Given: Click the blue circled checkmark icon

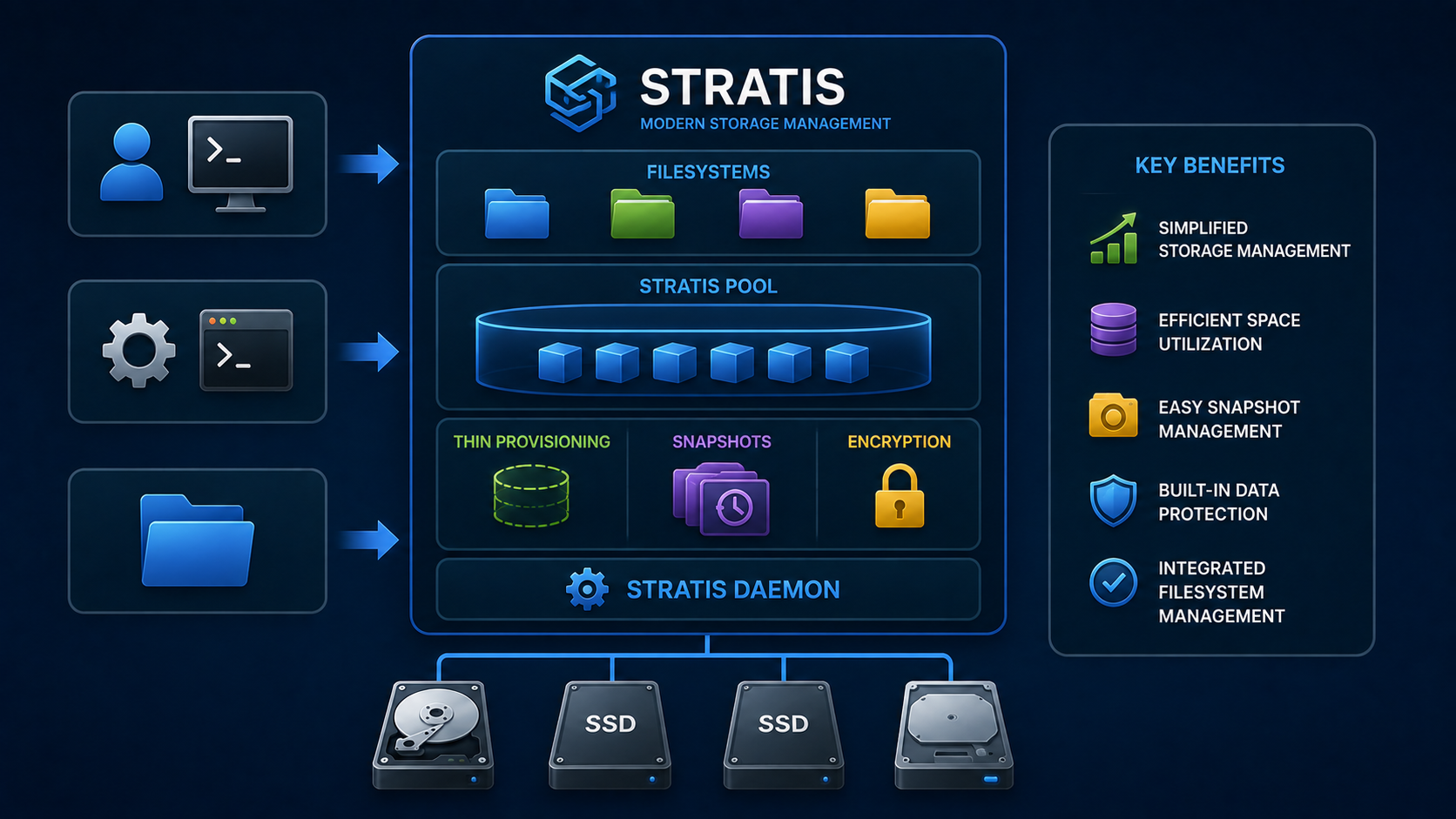Looking at the screenshot, I should 1113,582.
